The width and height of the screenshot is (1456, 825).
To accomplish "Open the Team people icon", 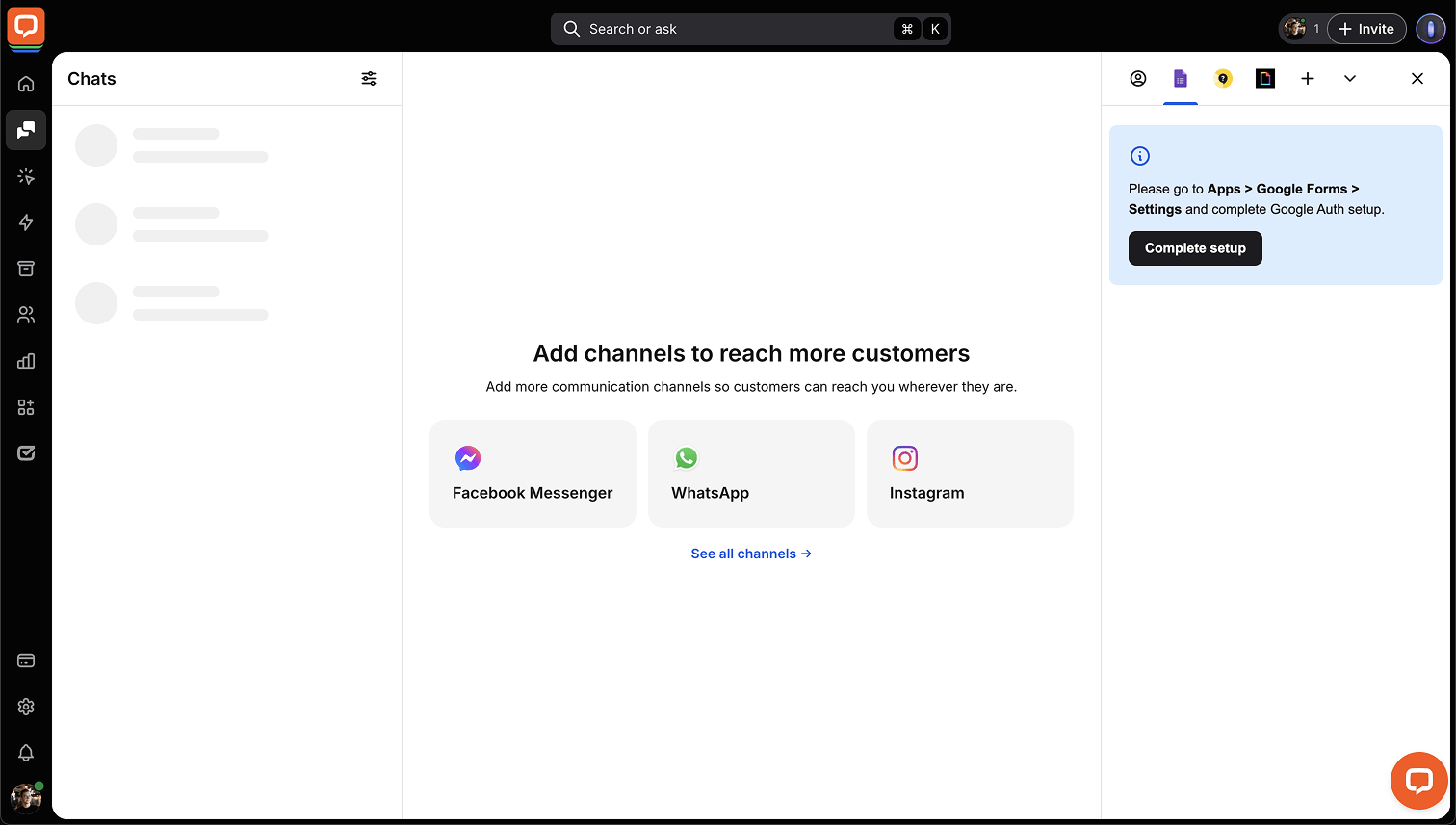I will tap(26, 315).
